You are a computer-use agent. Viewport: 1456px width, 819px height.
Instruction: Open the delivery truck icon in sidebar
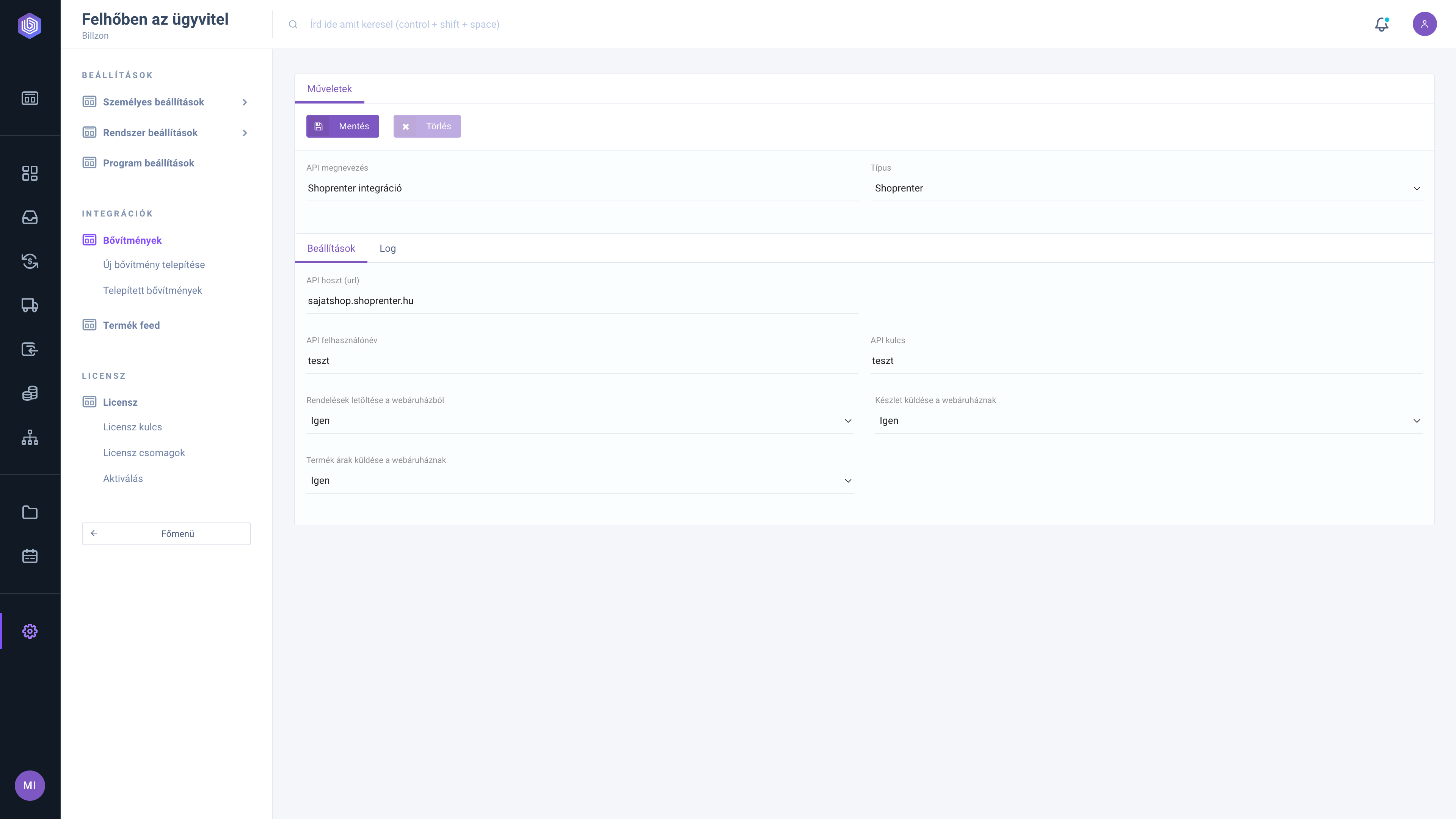coord(30,305)
